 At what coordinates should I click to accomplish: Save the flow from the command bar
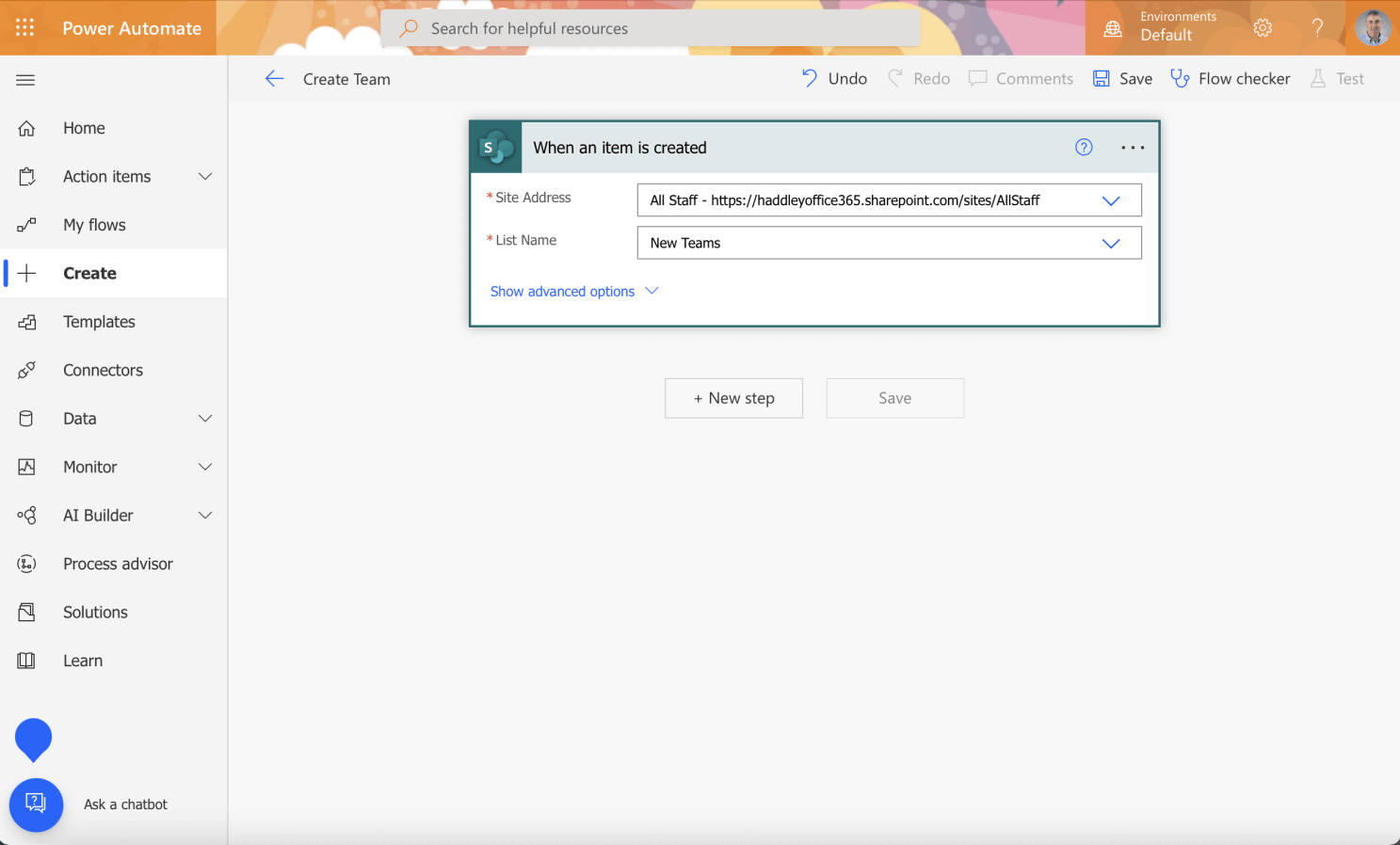(1122, 79)
